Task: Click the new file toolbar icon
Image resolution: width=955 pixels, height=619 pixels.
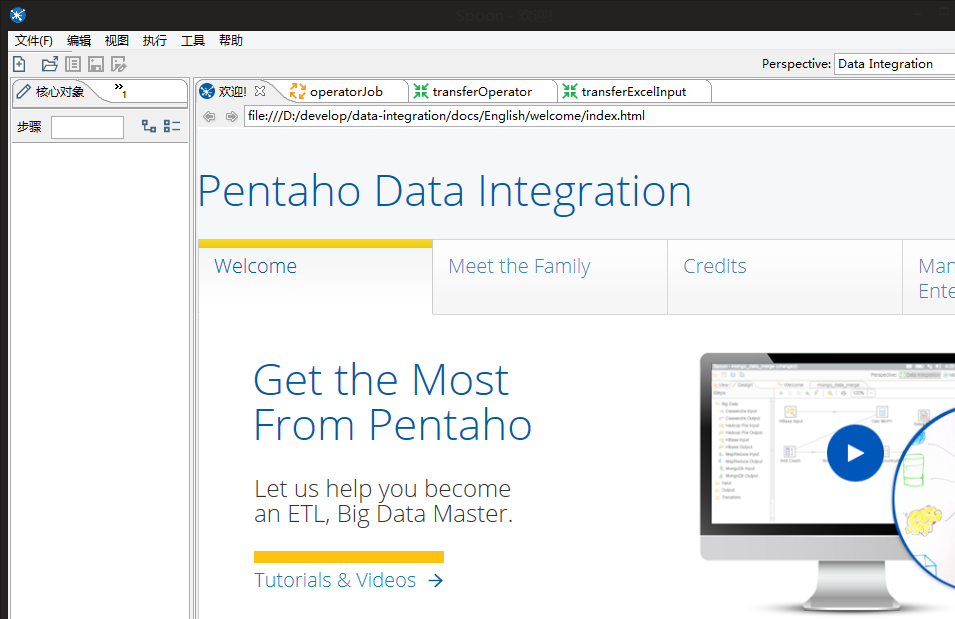Action: tap(19, 64)
